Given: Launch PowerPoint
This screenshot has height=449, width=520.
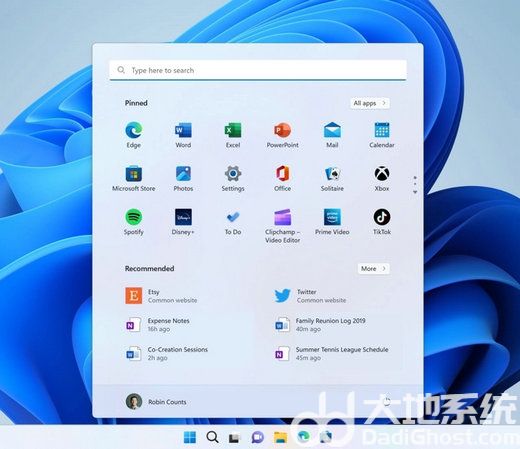Looking at the screenshot, I should (x=283, y=135).
